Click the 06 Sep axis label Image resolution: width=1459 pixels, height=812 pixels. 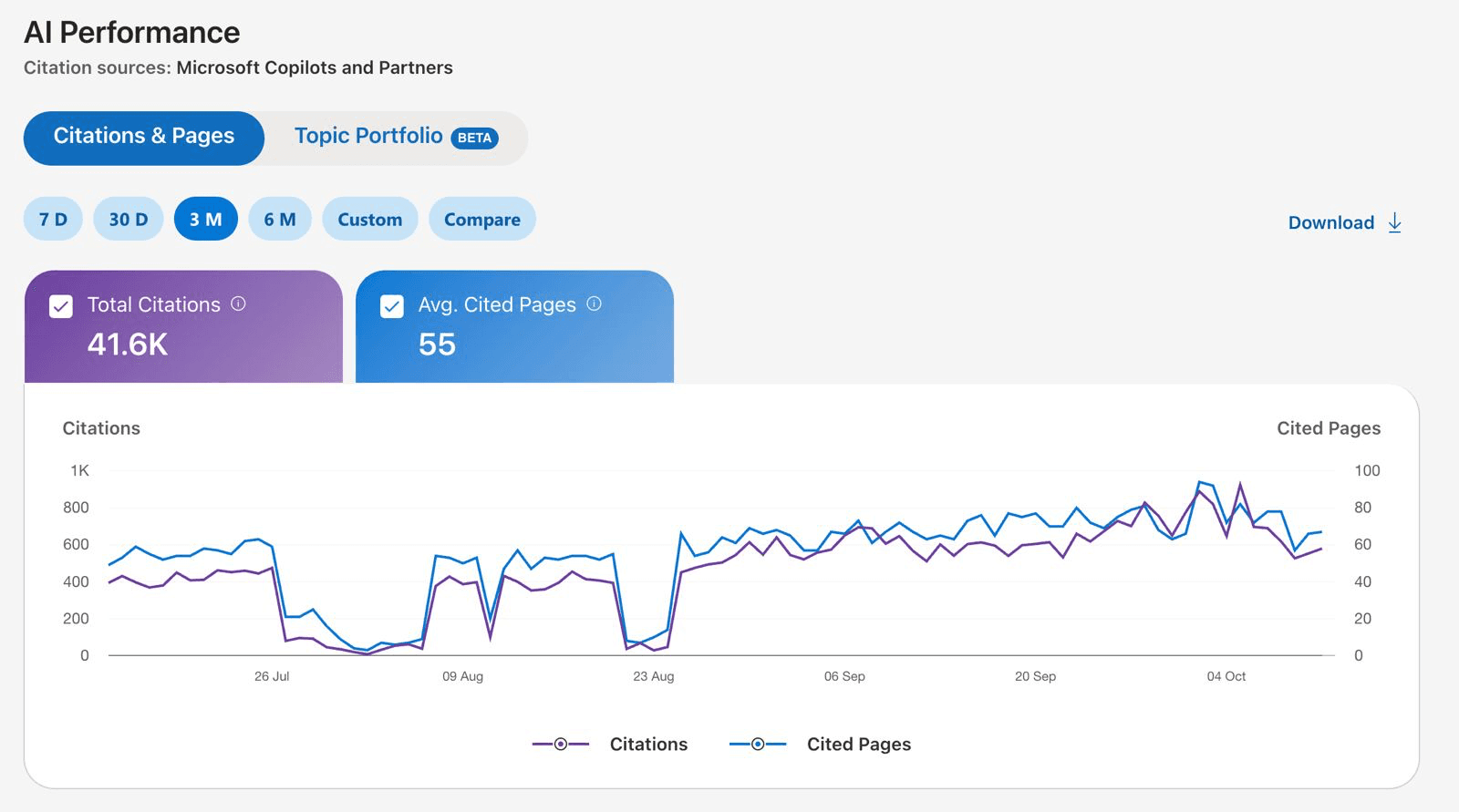(x=844, y=676)
